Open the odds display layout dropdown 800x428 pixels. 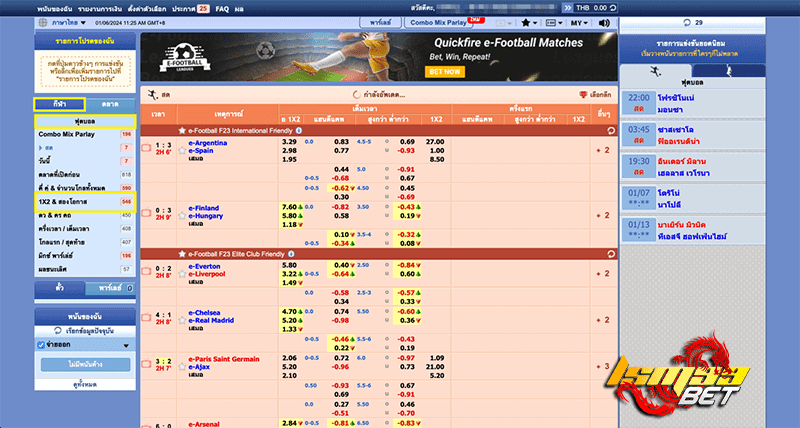click(x=554, y=23)
